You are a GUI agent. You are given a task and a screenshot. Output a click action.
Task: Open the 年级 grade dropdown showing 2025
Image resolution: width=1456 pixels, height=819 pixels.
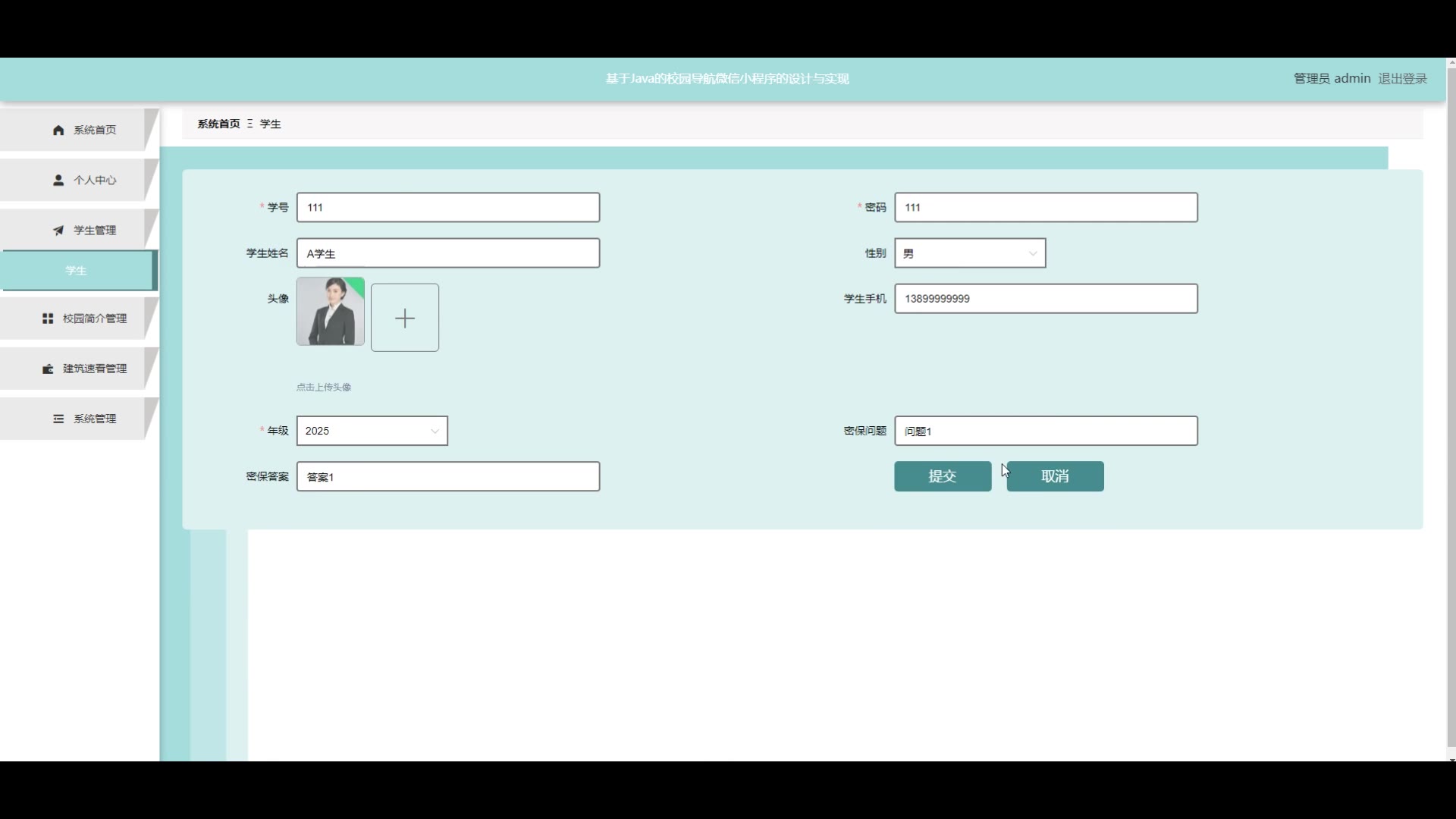(364, 431)
